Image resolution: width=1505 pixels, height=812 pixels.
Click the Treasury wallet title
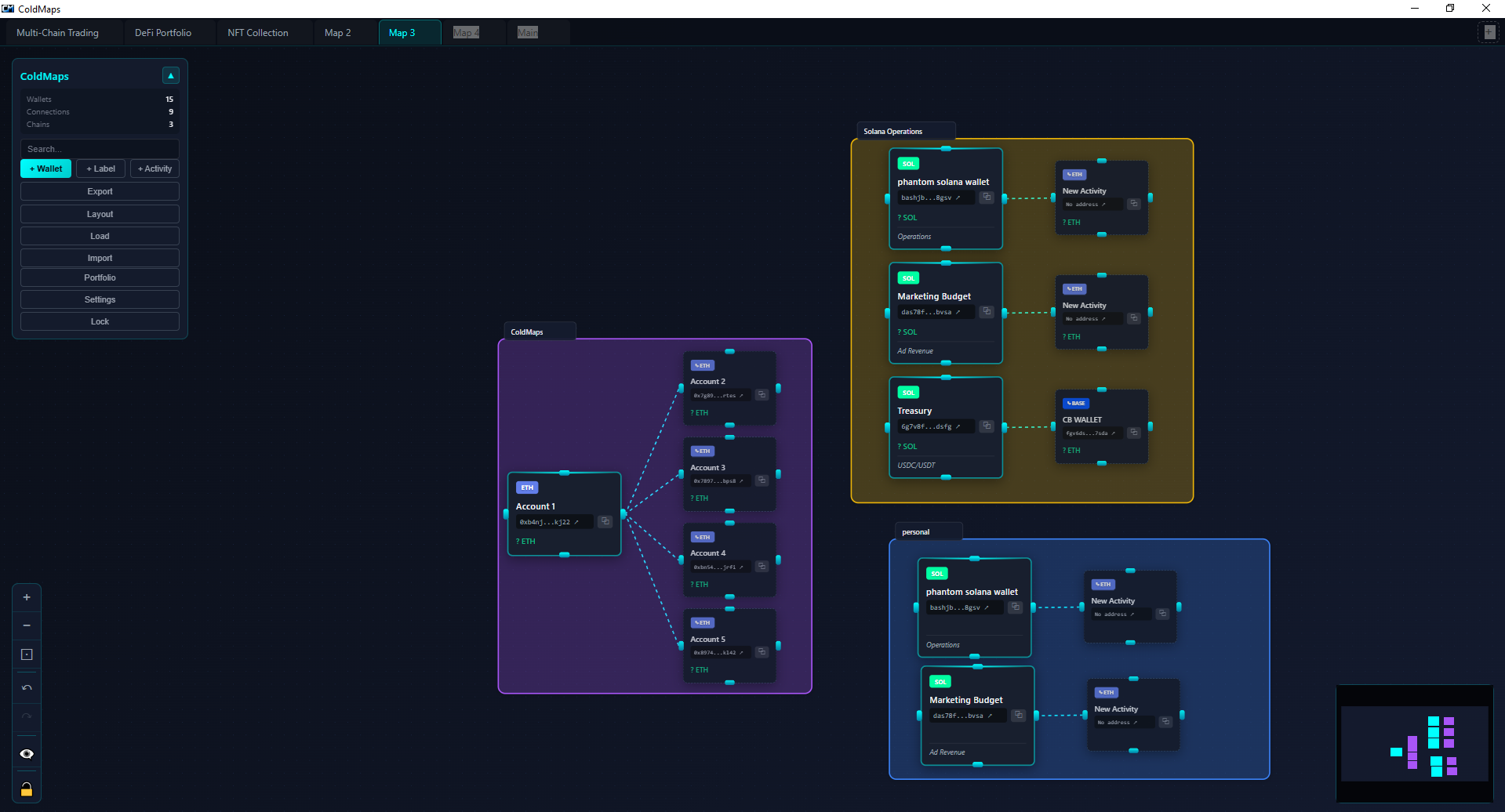pos(914,411)
